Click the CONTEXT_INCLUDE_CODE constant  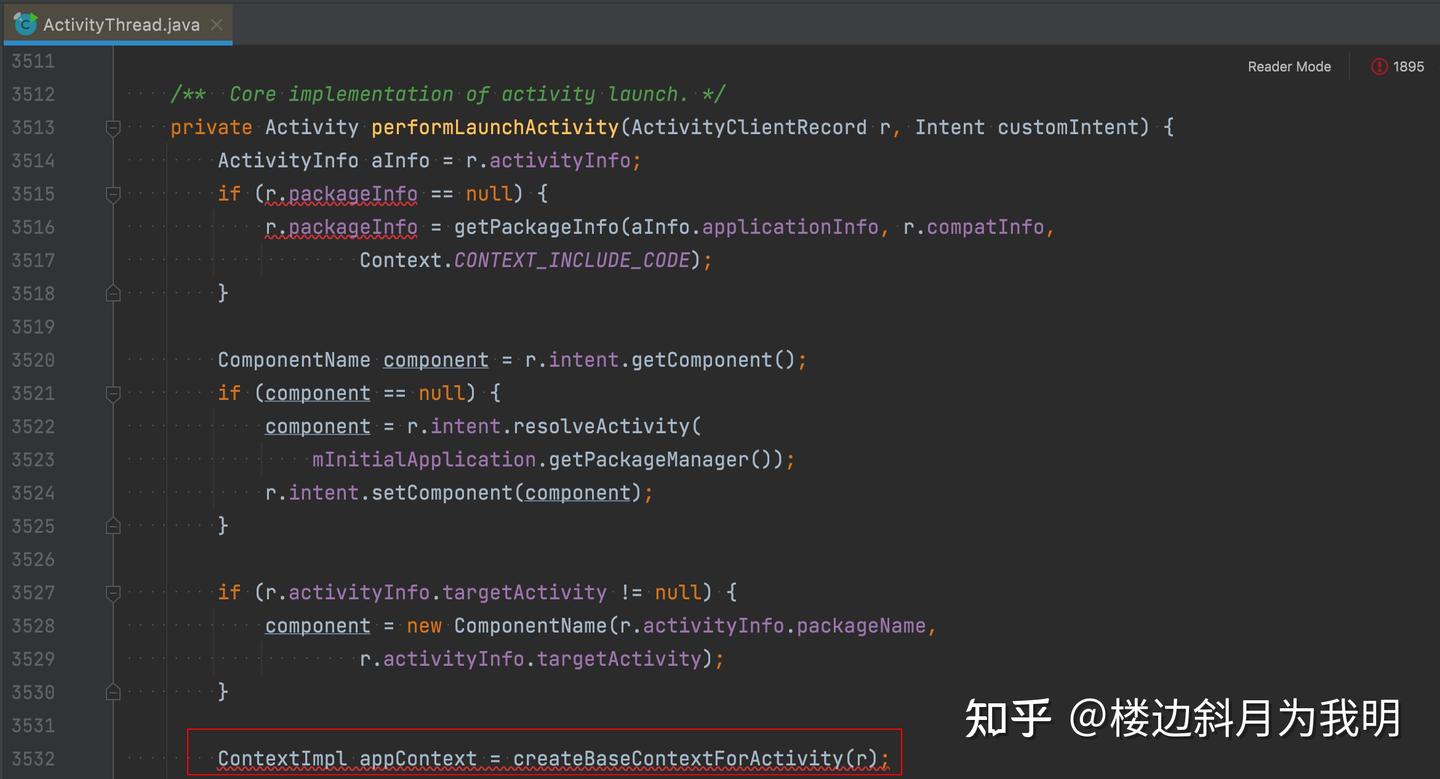572,260
